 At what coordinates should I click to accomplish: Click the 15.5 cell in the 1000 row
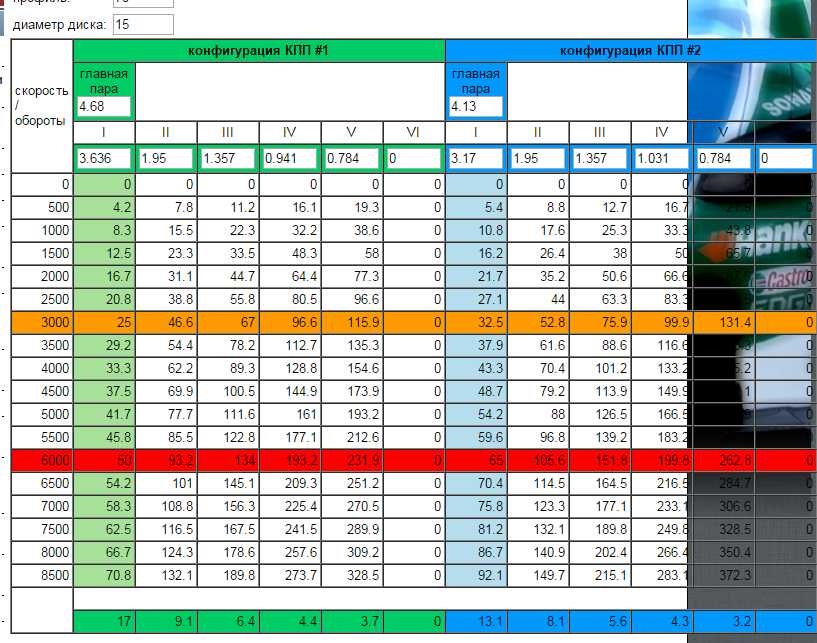point(166,230)
